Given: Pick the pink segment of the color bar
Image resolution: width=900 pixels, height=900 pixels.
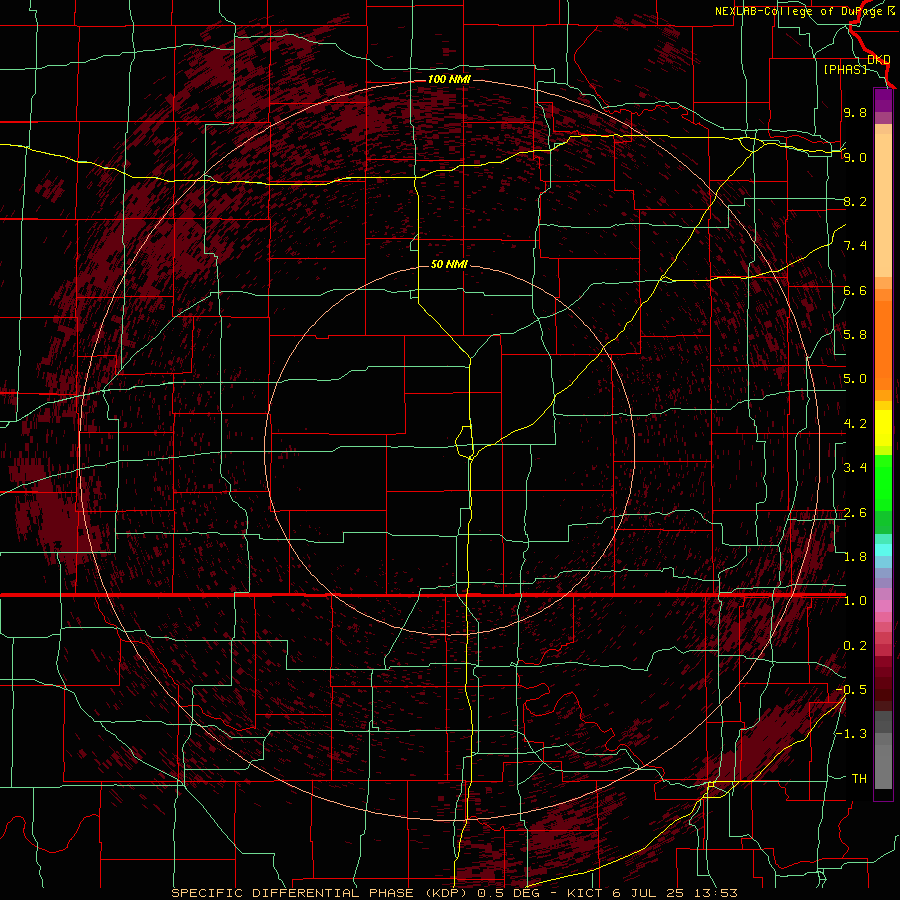Looking at the screenshot, I should pos(883,606).
